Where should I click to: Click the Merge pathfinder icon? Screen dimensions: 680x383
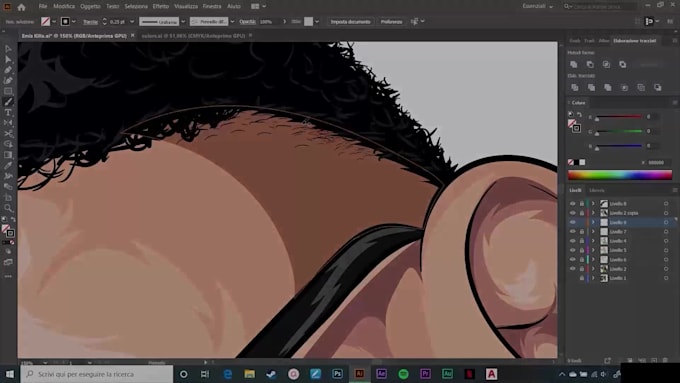(x=608, y=88)
